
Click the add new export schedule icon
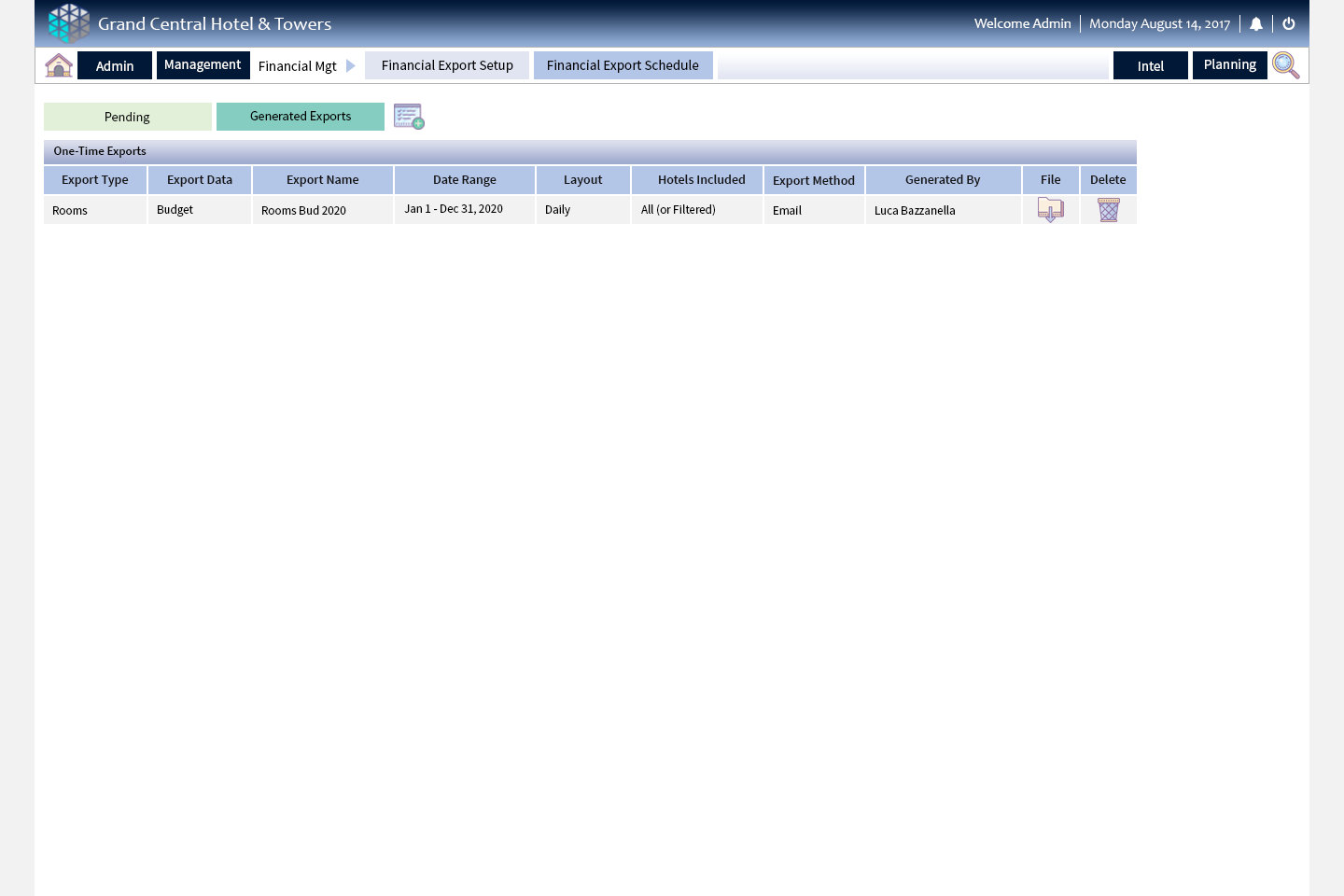pyautogui.click(x=409, y=117)
